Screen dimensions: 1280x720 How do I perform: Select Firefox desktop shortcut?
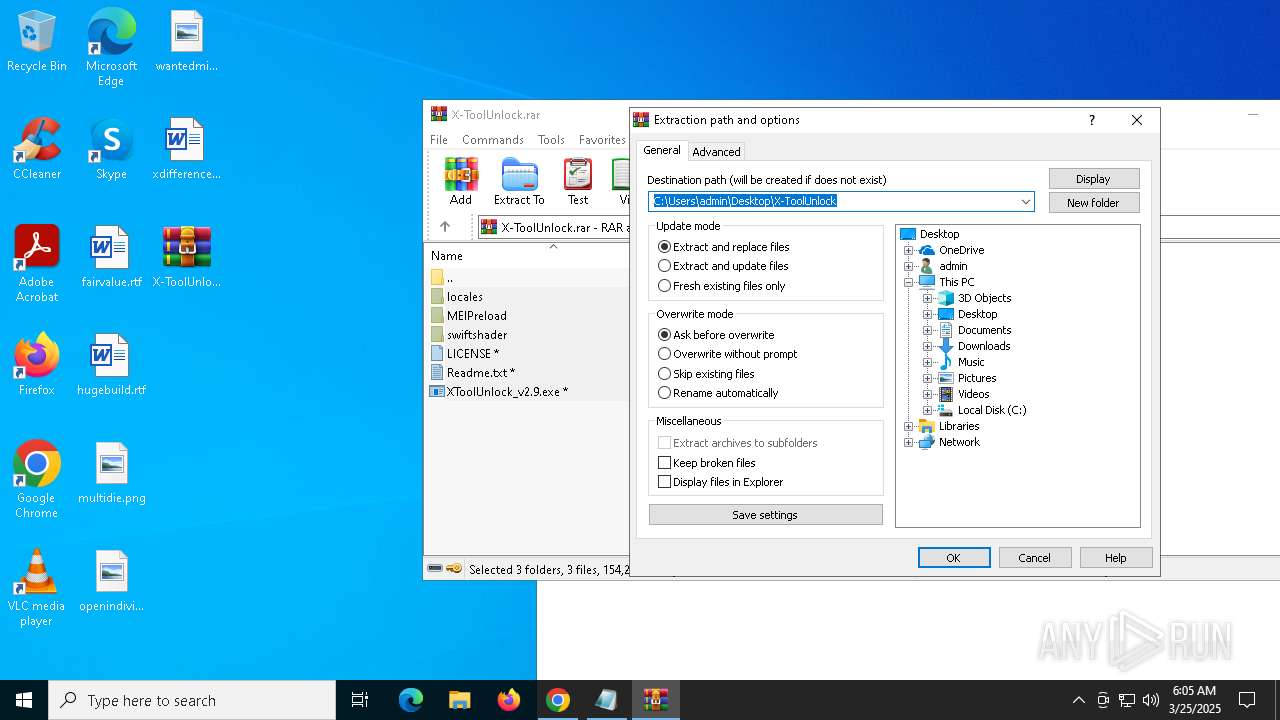coord(37,365)
